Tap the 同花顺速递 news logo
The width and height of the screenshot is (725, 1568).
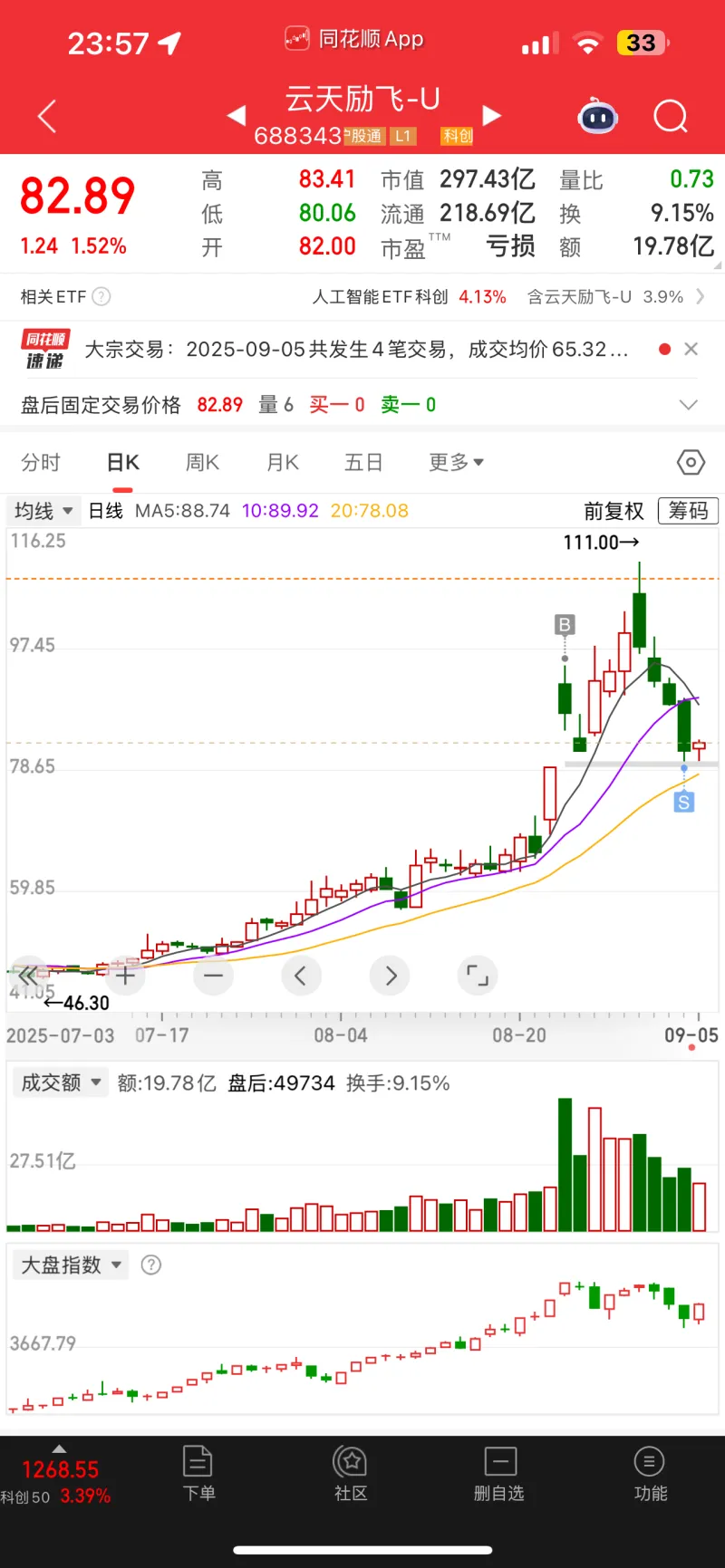click(45, 350)
